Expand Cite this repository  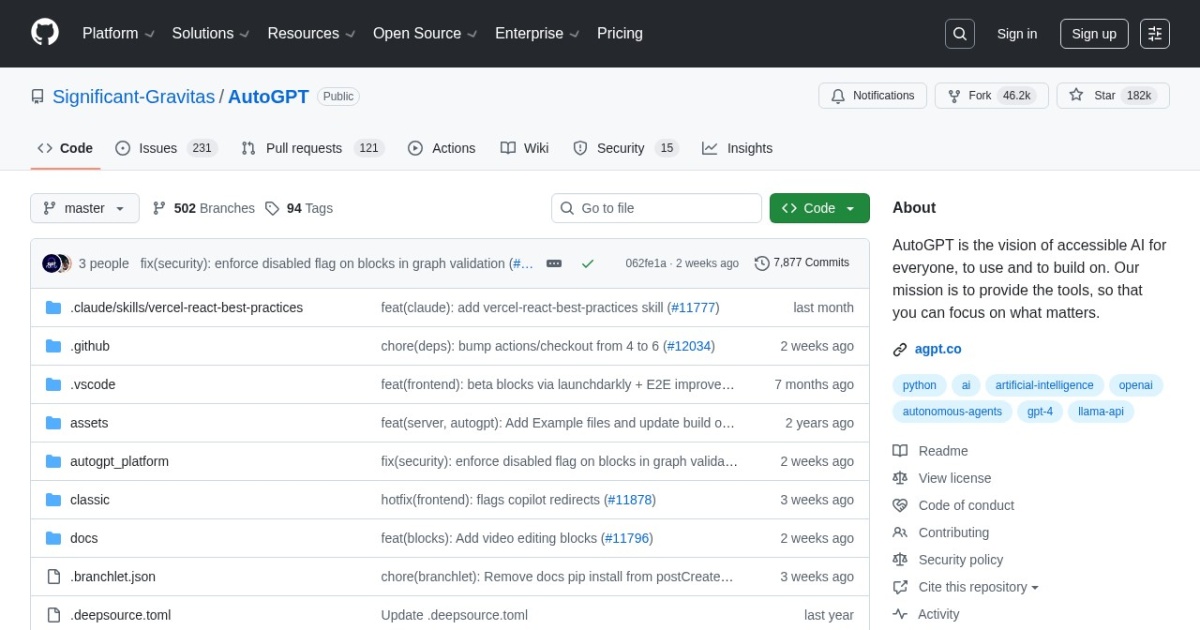click(x=965, y=587)
